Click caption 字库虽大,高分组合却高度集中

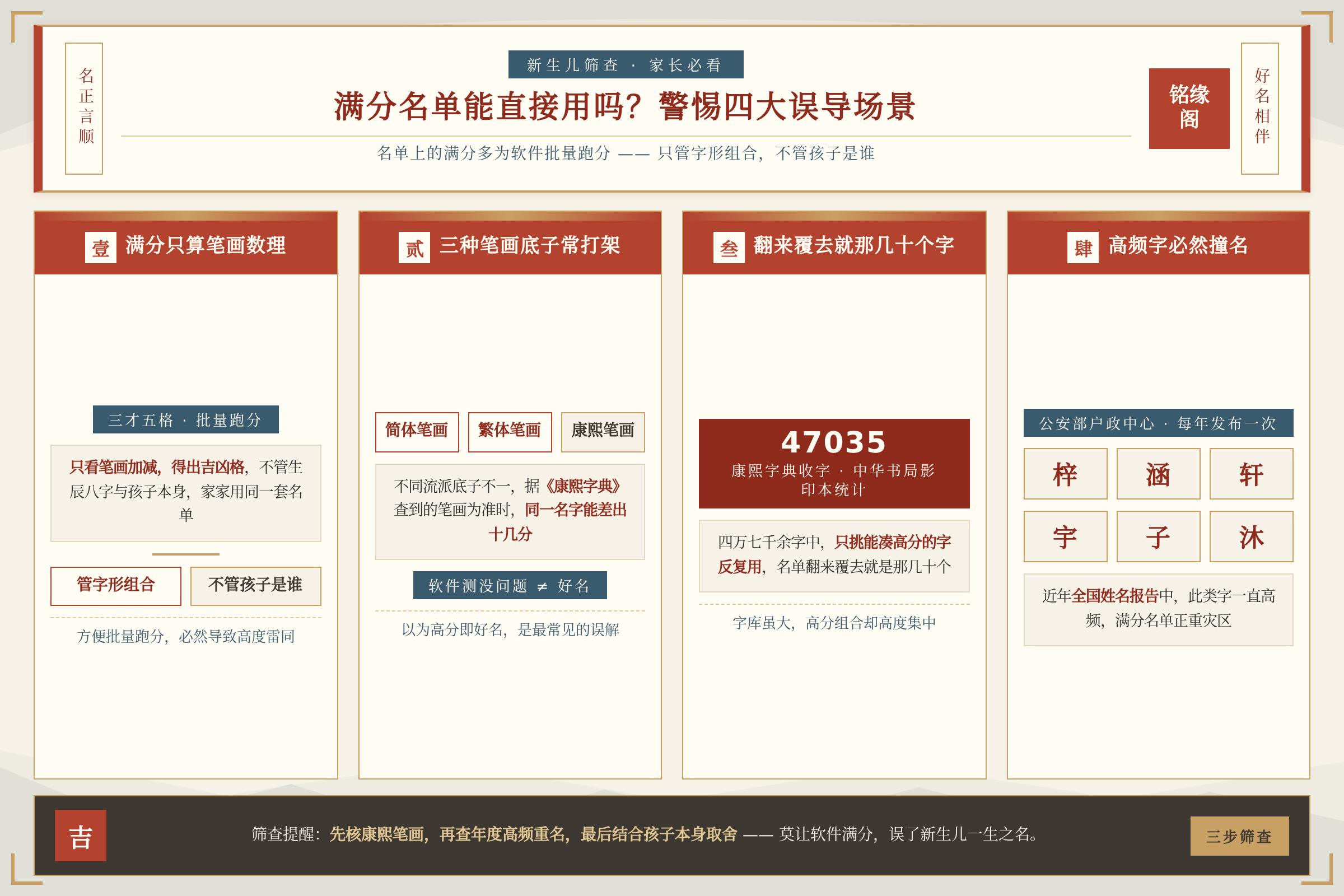[x=834, y=623]
